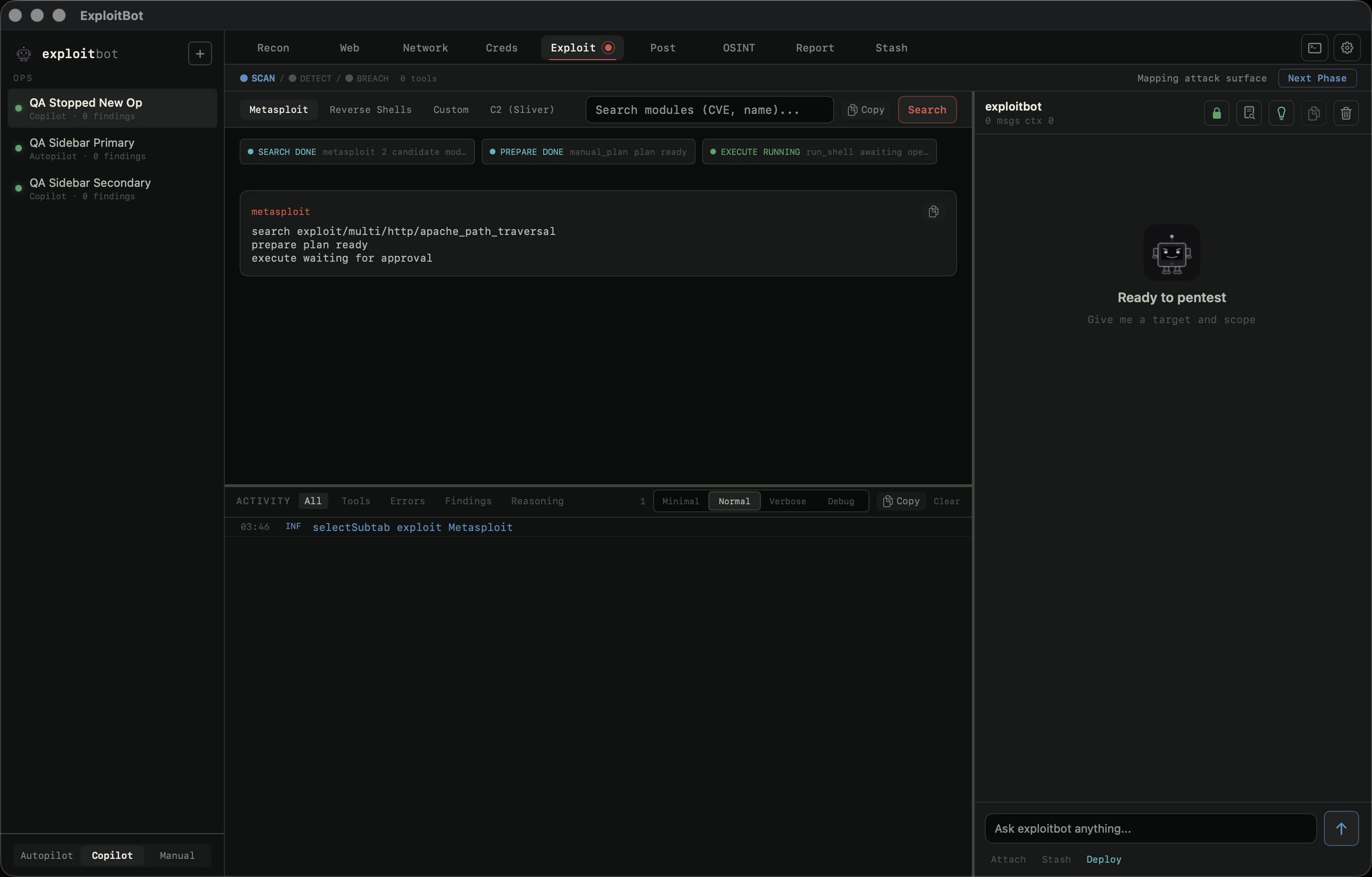The width and height of the screenshot is (1372, 877).
Task: Select the QA Sidebar Secondary op
Action: [x=112, y=188]
